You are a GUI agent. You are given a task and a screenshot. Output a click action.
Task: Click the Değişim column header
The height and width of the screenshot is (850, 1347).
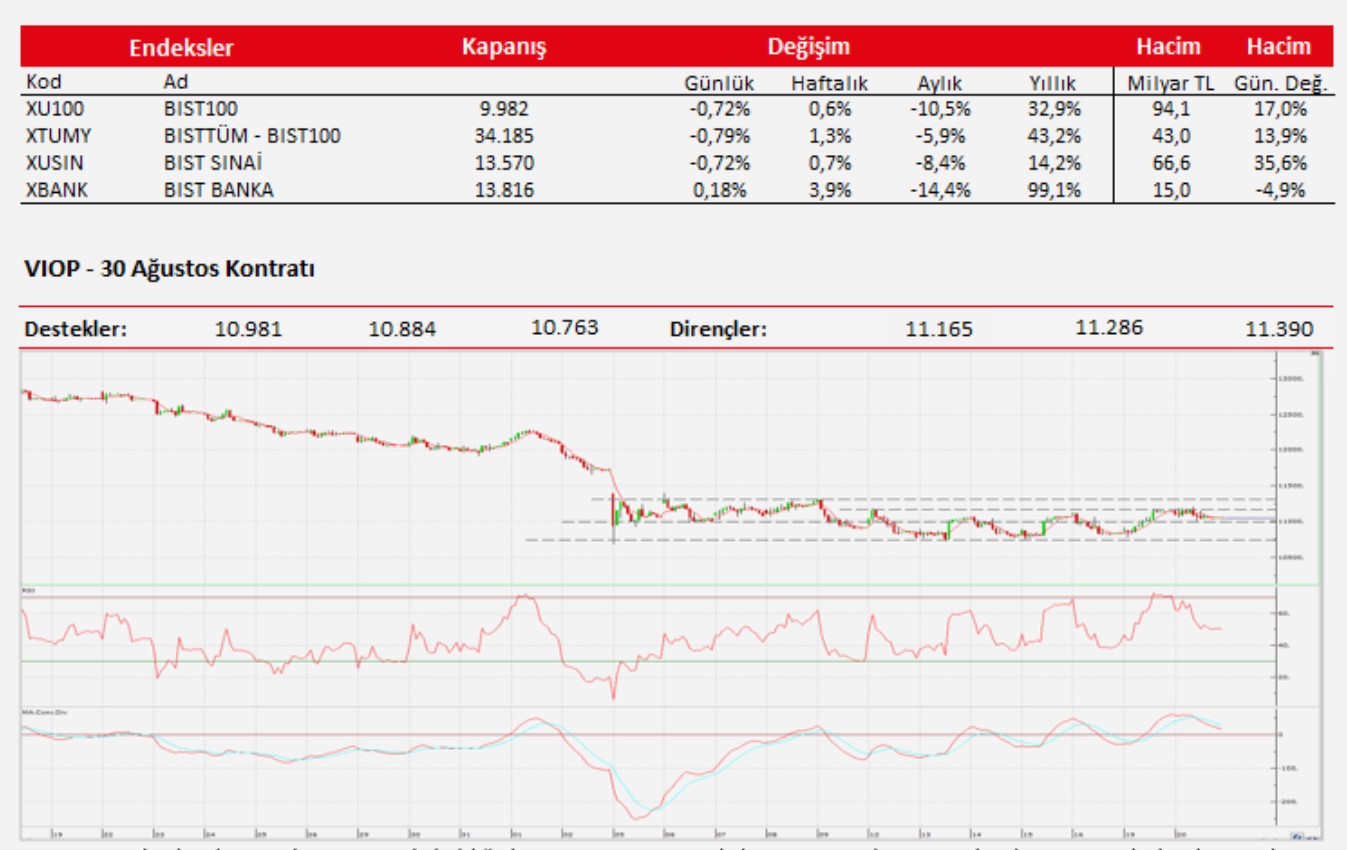tap(808, 47)
